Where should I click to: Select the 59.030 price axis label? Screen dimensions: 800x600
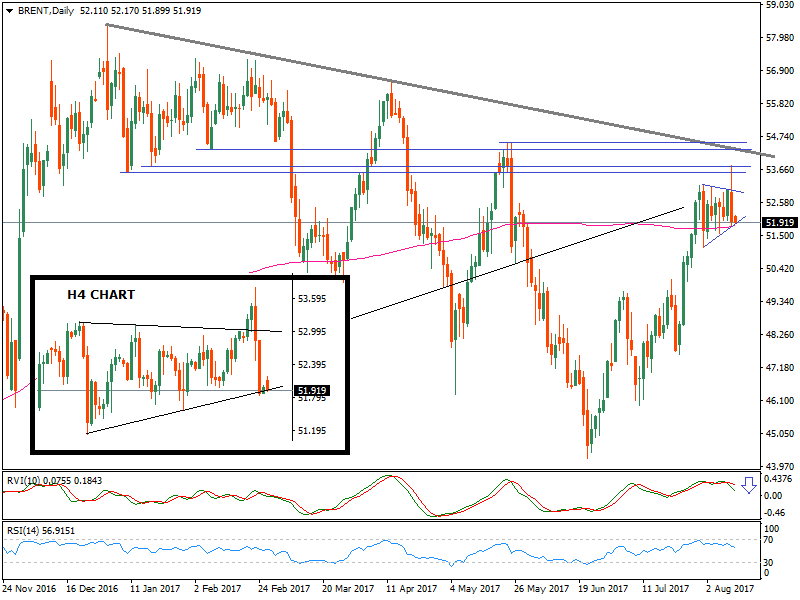[780, 5]
